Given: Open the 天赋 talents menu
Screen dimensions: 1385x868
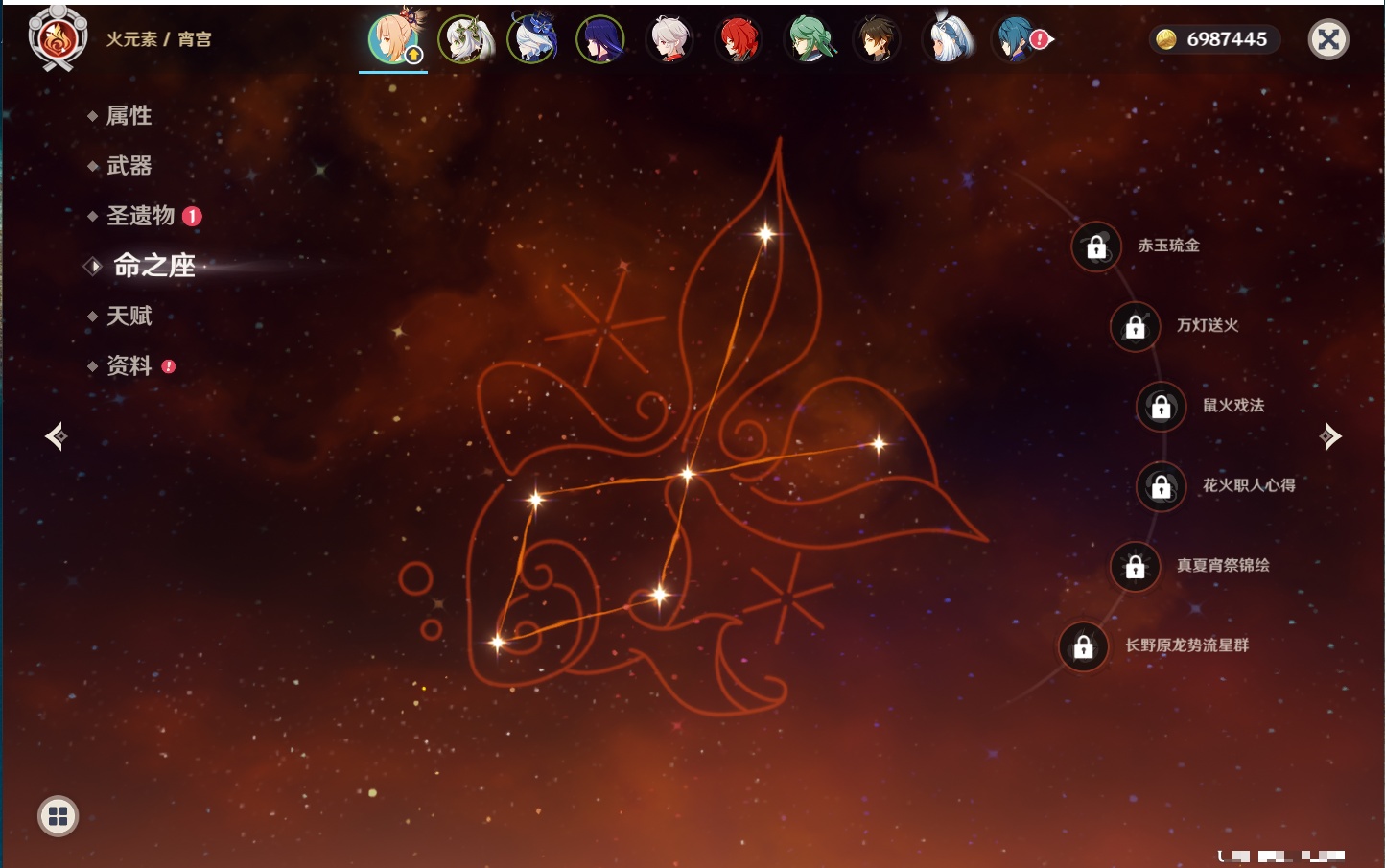Looking at the screenshot, I should pyautogui.click(x=129, y=316).
